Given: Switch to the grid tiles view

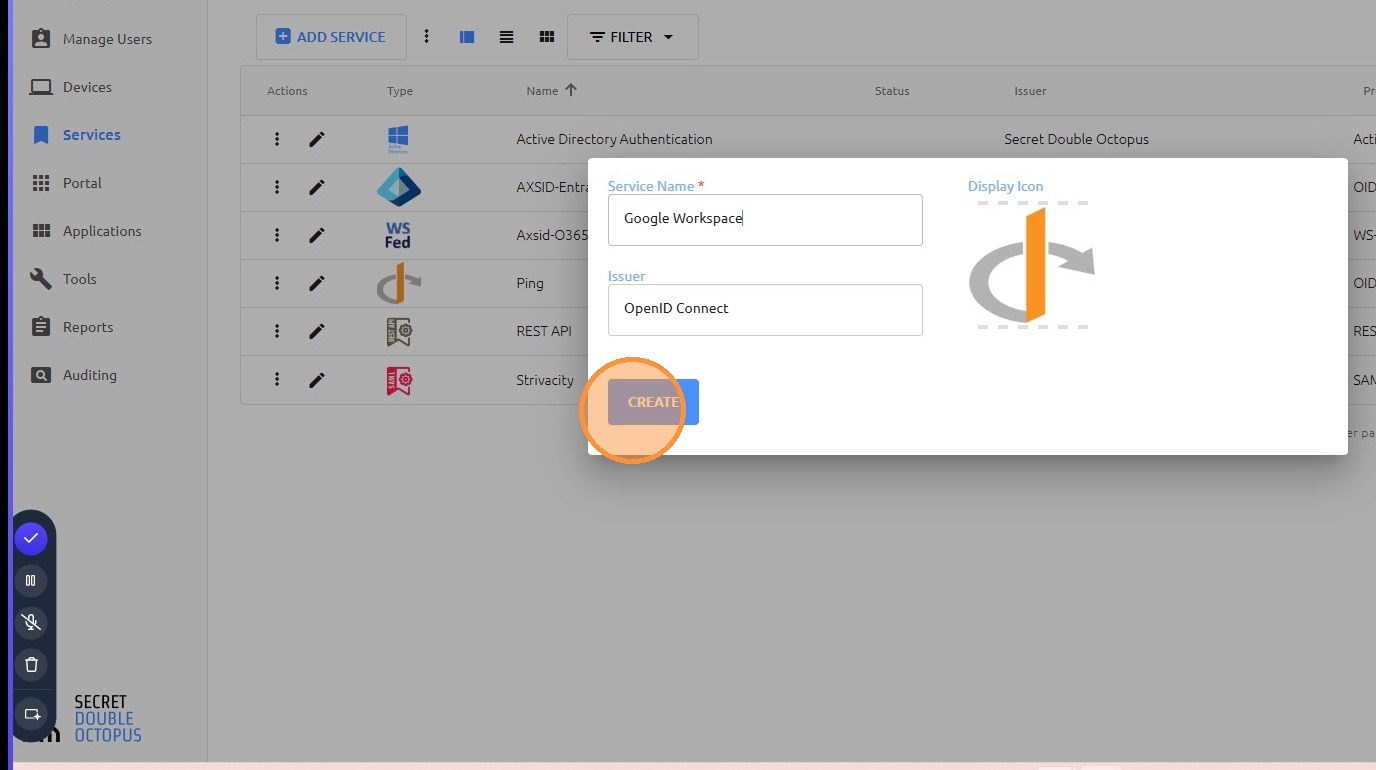Looking at the screenshot, I should tap(546, 37).
